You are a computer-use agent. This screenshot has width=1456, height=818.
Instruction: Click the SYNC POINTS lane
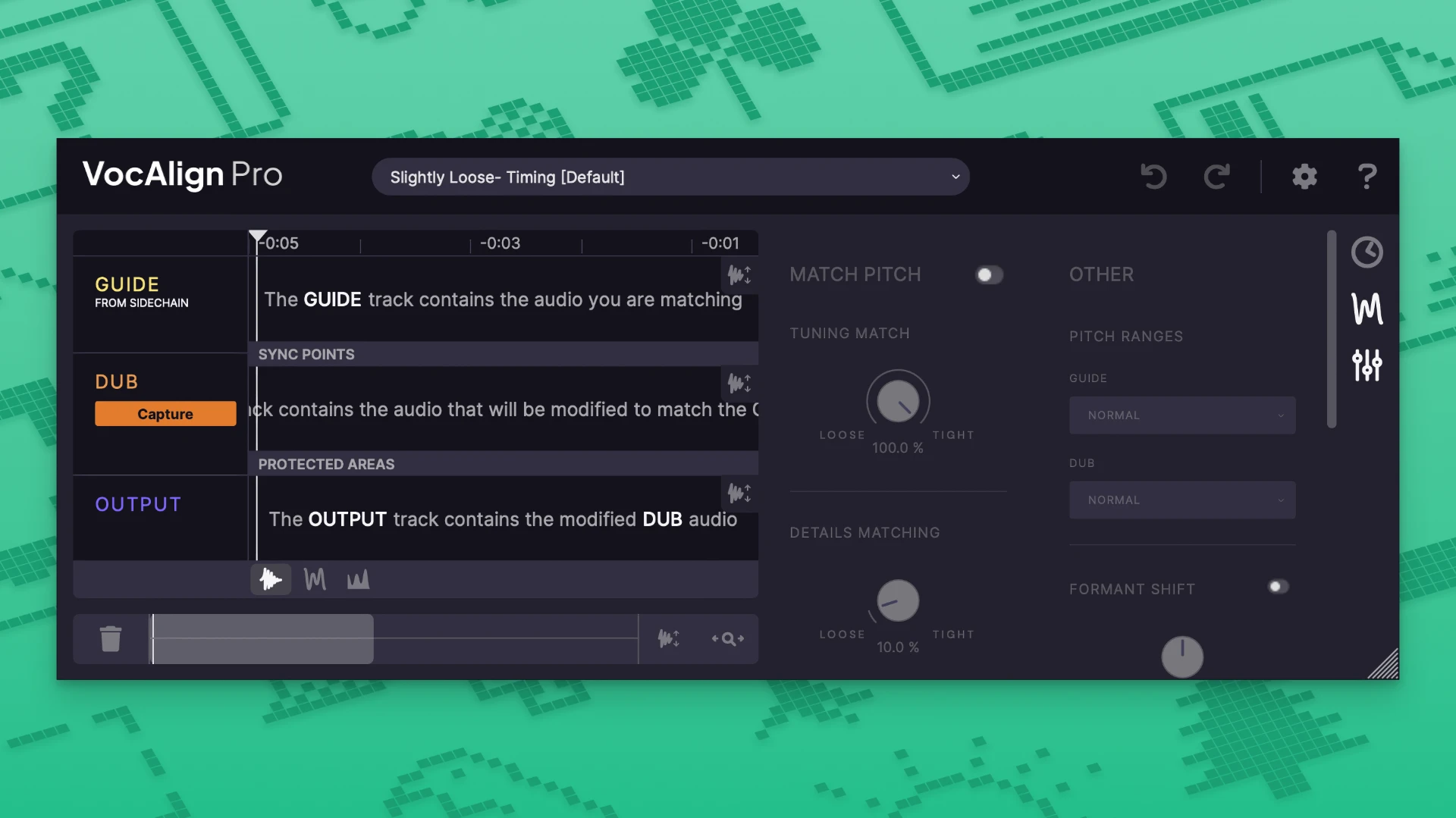point(503,355)
